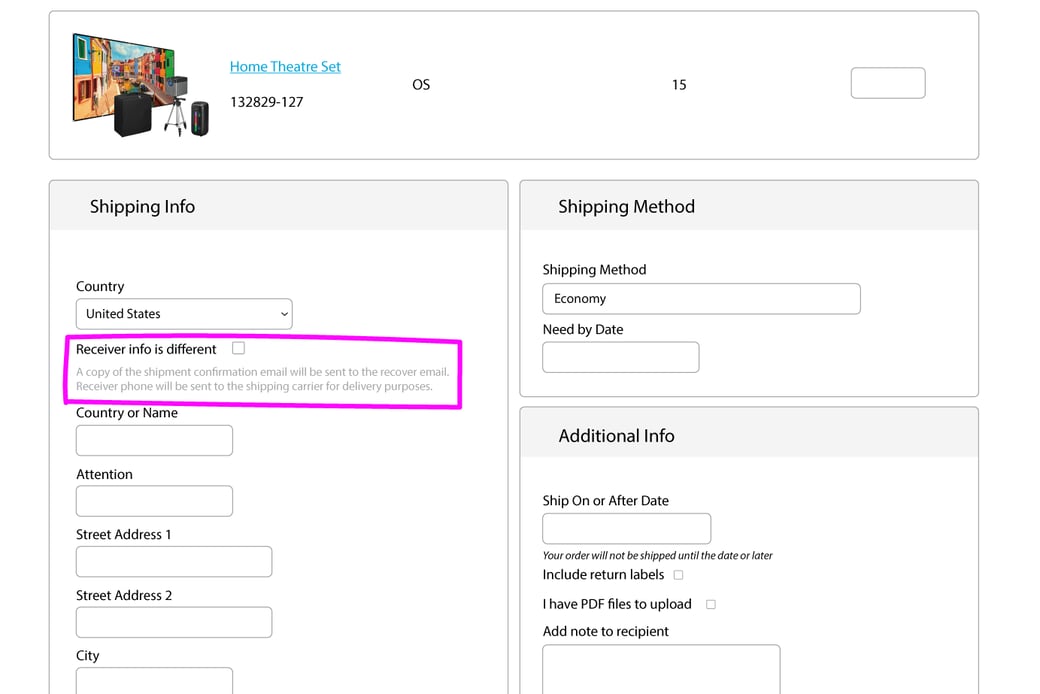Click the City input field

(x=155, y=681)
